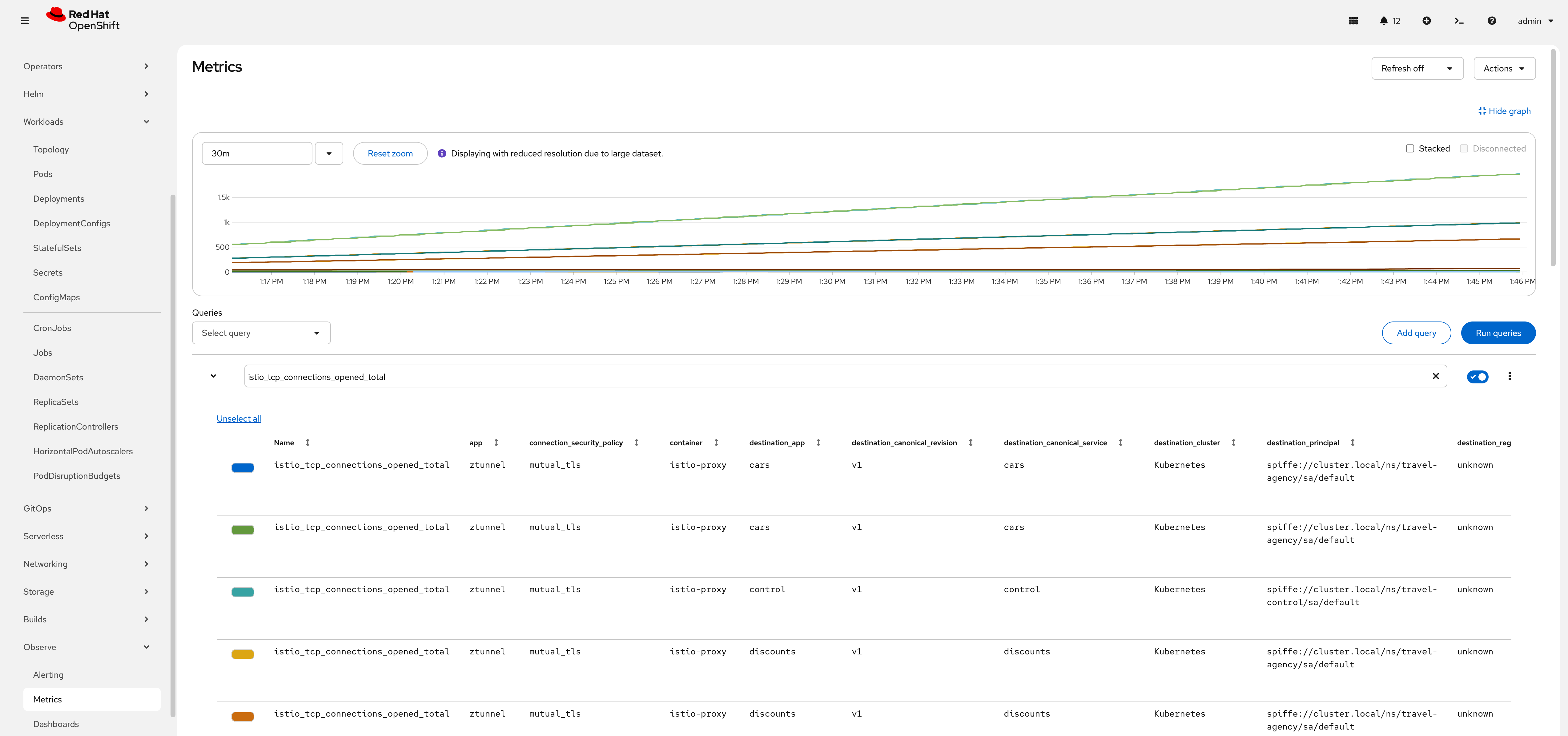Navigate to Dashboards under Observe
The height and width of the screenshot is (736, 1568).
click(x=56, y=724)
